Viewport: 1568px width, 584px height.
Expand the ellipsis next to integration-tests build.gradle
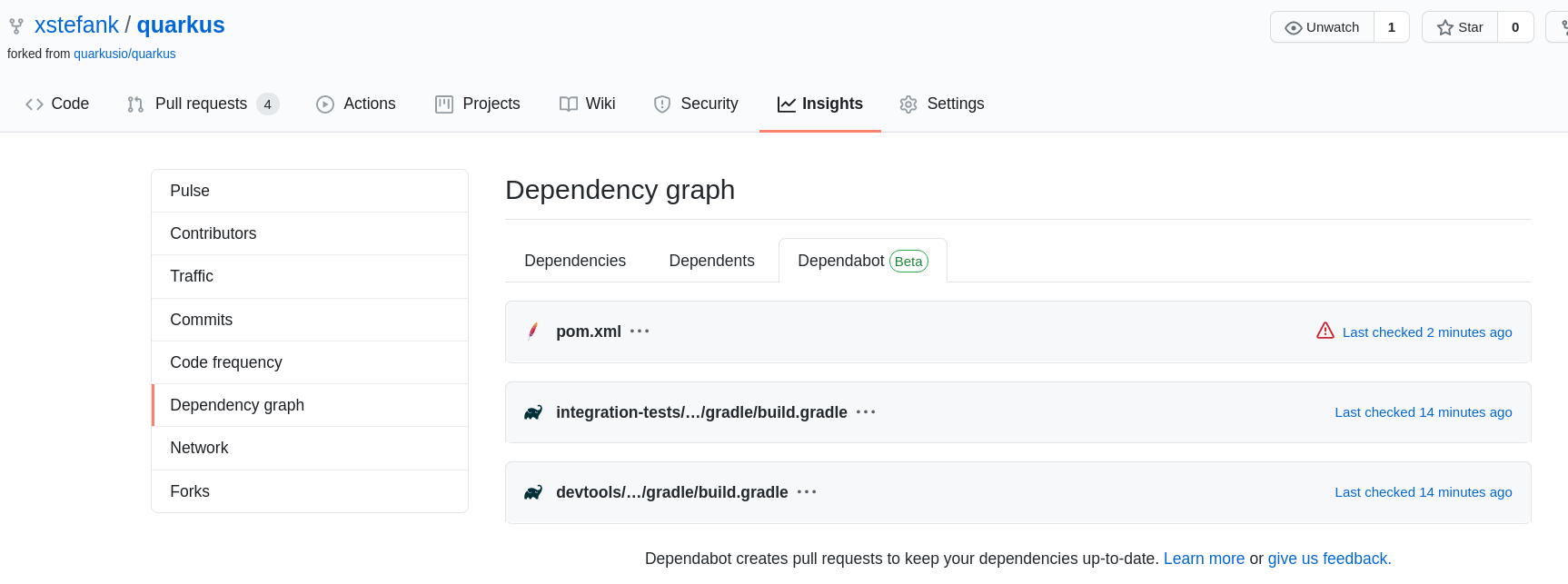[866, 412]
